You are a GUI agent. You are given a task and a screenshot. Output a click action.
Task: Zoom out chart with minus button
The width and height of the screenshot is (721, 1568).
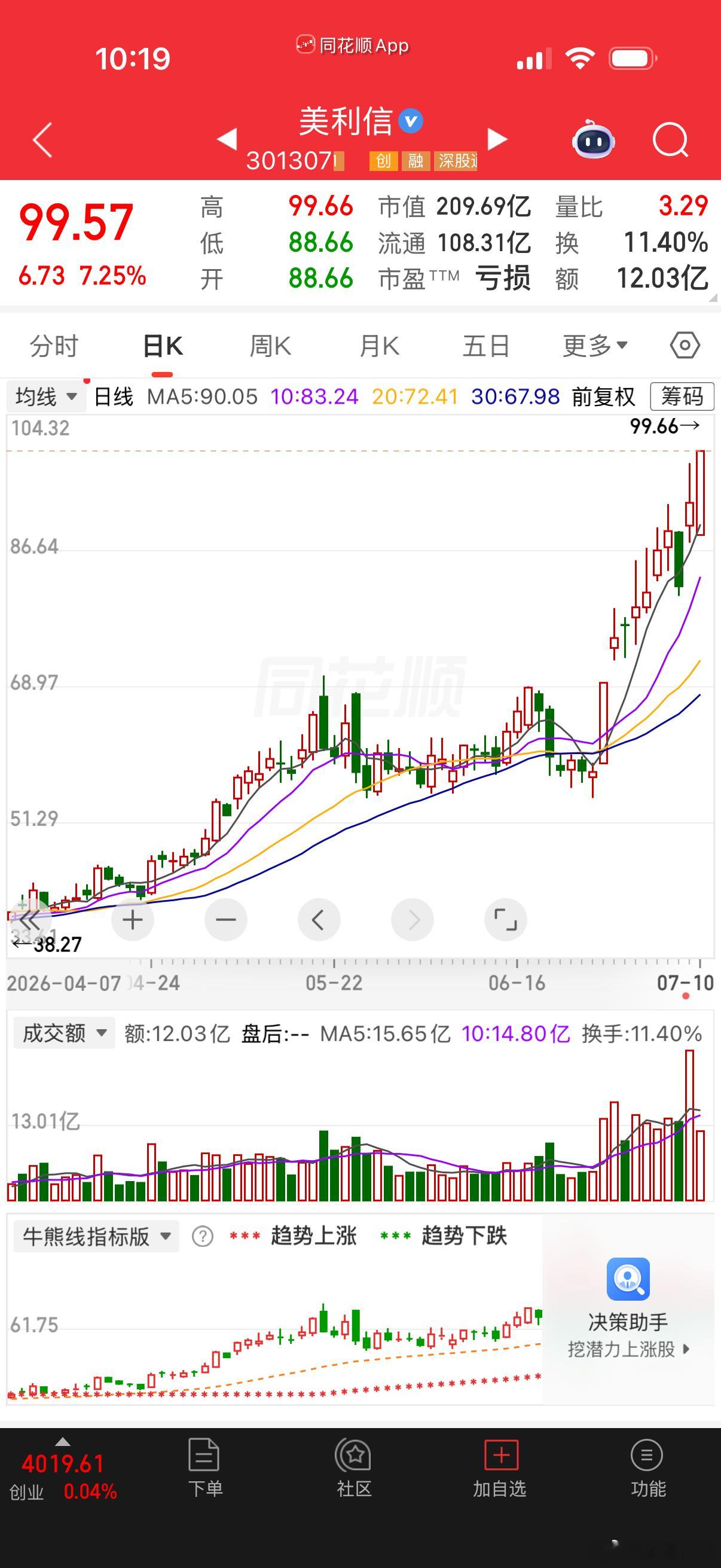226,920
